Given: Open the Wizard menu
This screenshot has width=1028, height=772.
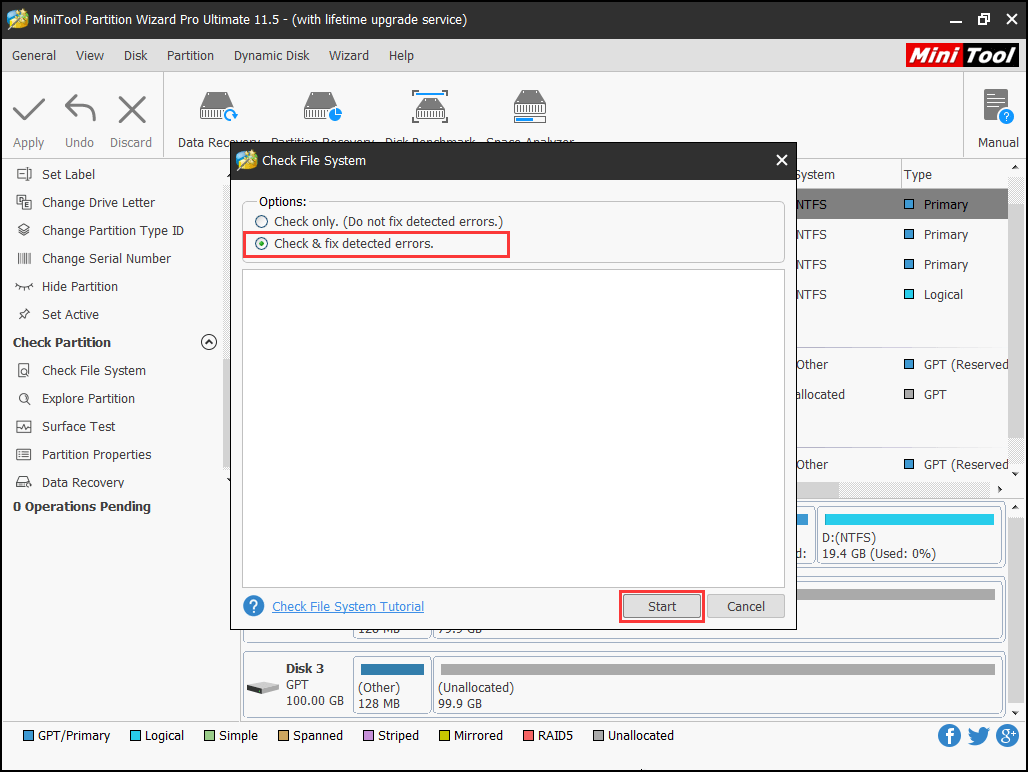Looking at the screenshot, I should coord(349,56).
